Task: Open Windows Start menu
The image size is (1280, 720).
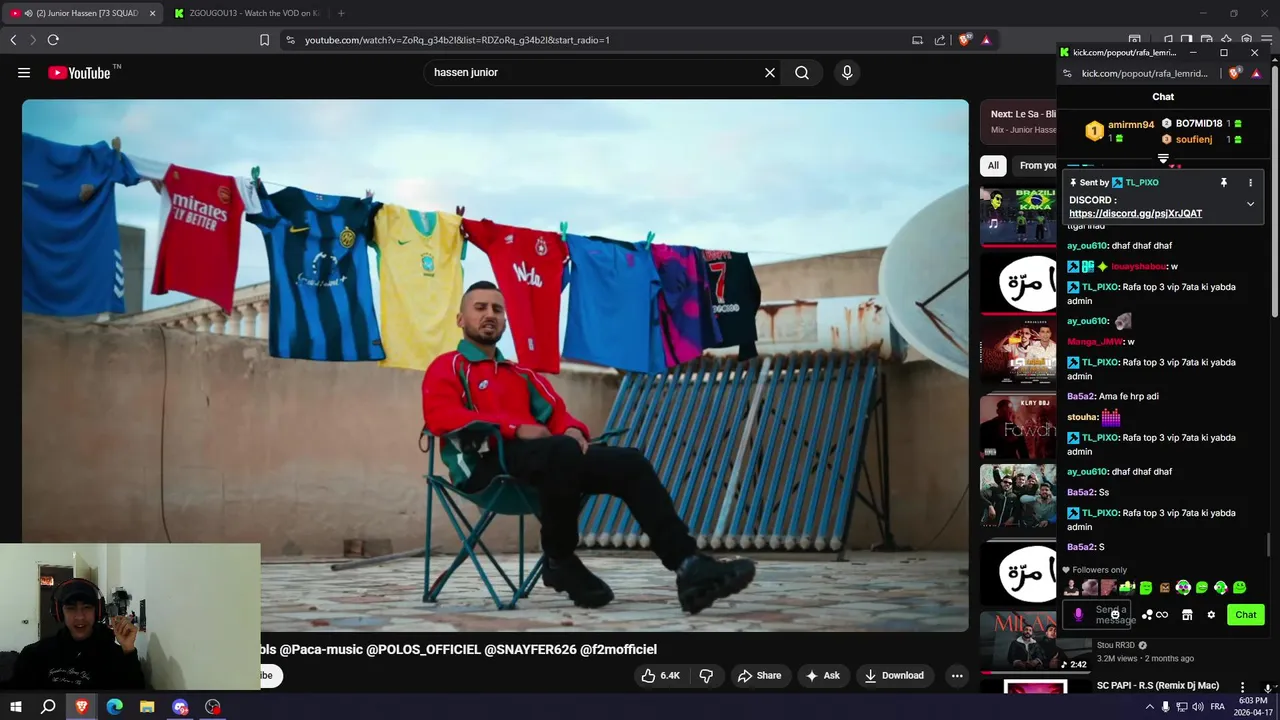Action: (15, 707)
